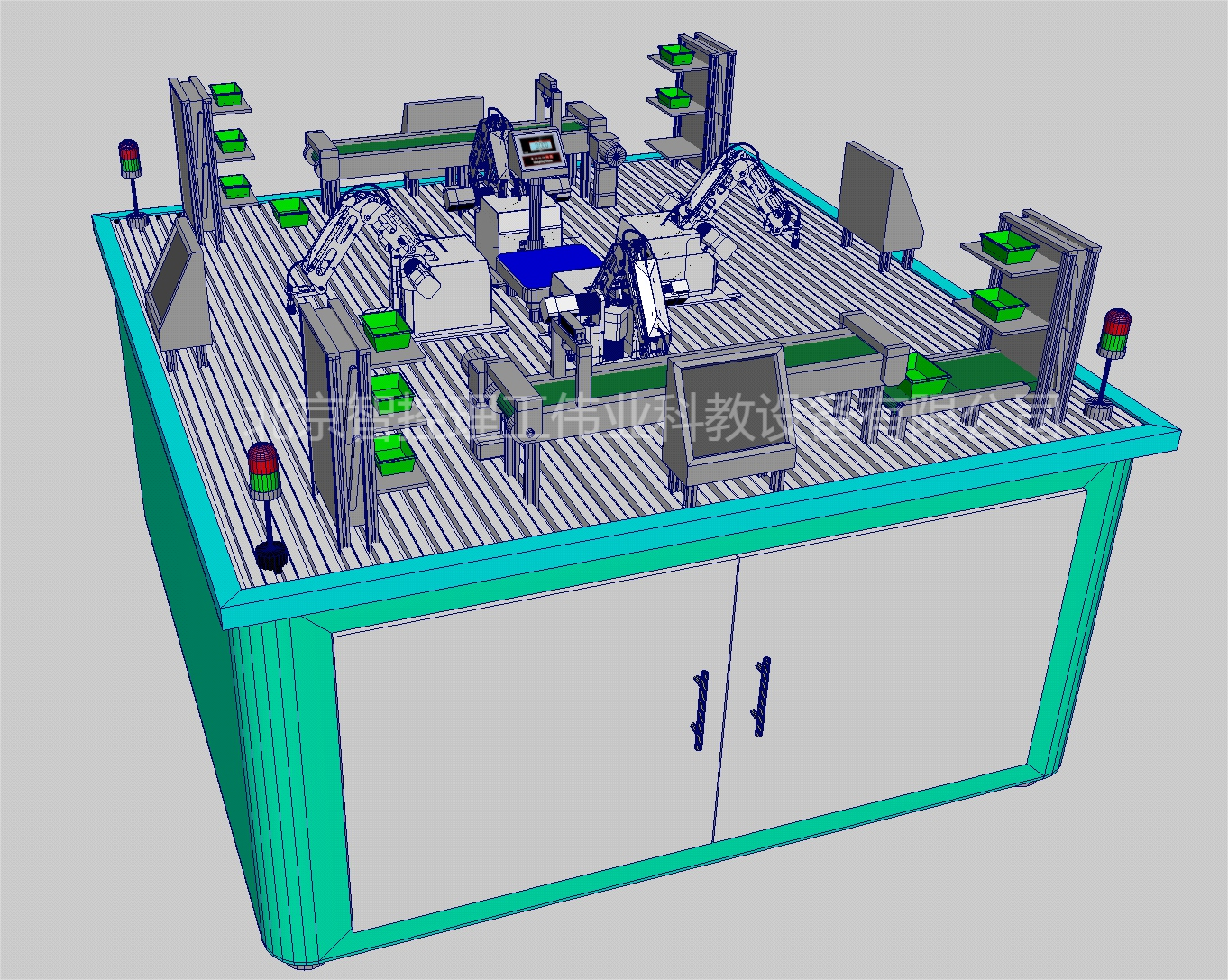
Task: Select the blue platform in the center
Action: 549,267
